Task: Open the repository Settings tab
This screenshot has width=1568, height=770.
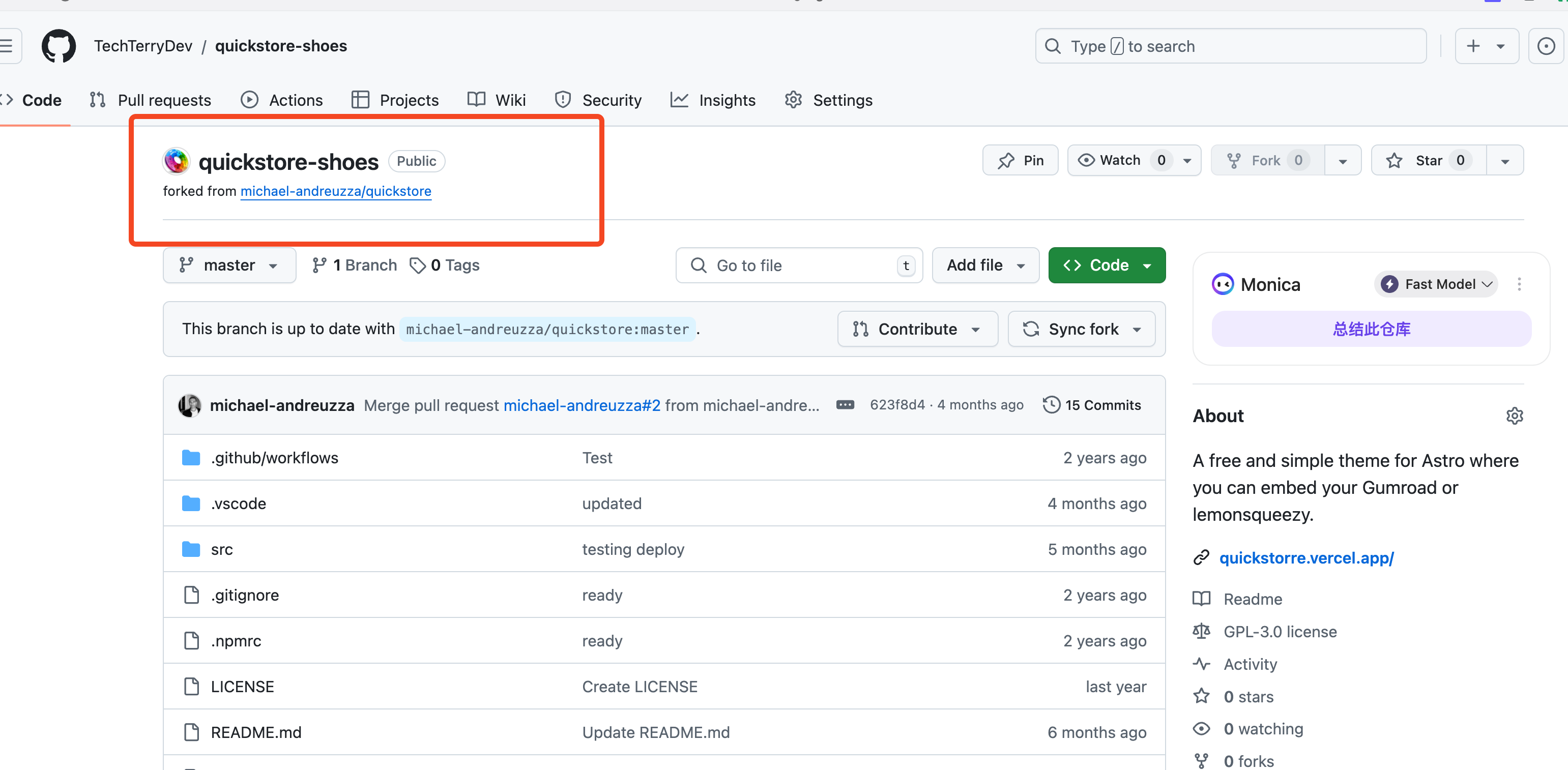Action: [828, 100]
